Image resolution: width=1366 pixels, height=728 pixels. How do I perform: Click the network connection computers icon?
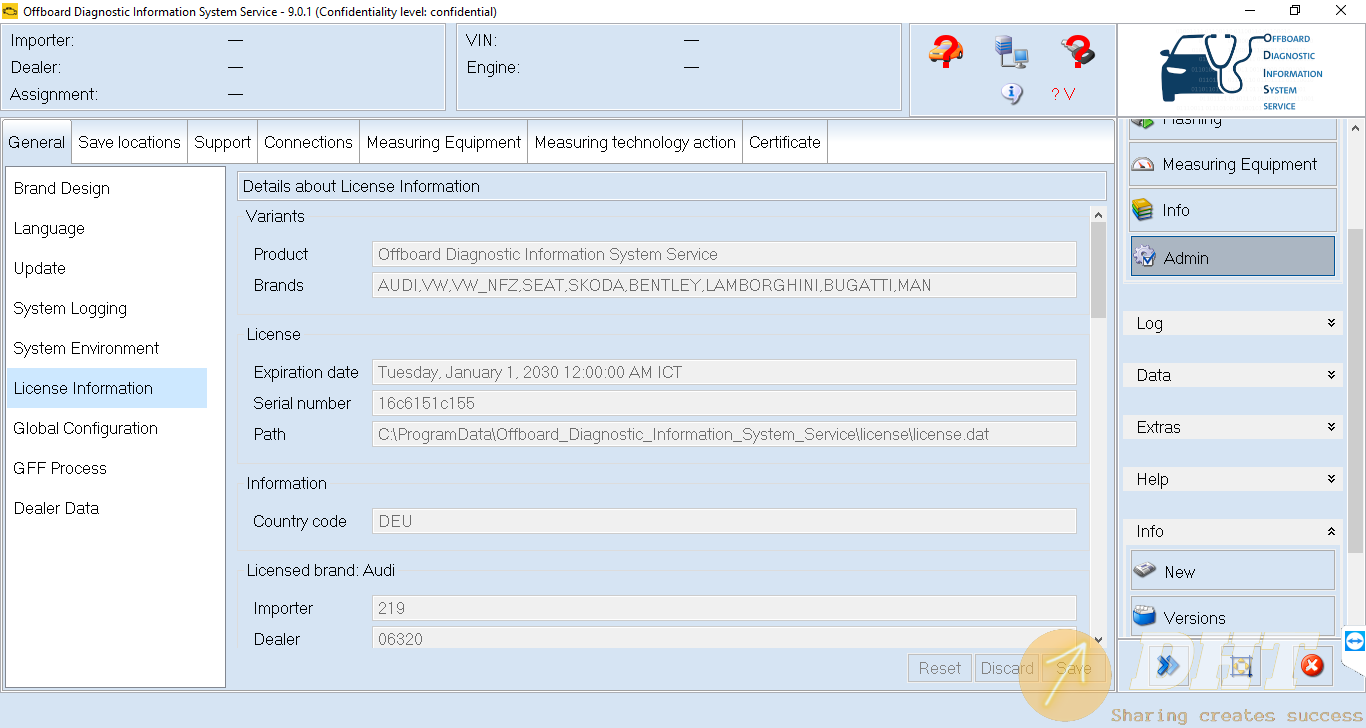point(1011,51)
